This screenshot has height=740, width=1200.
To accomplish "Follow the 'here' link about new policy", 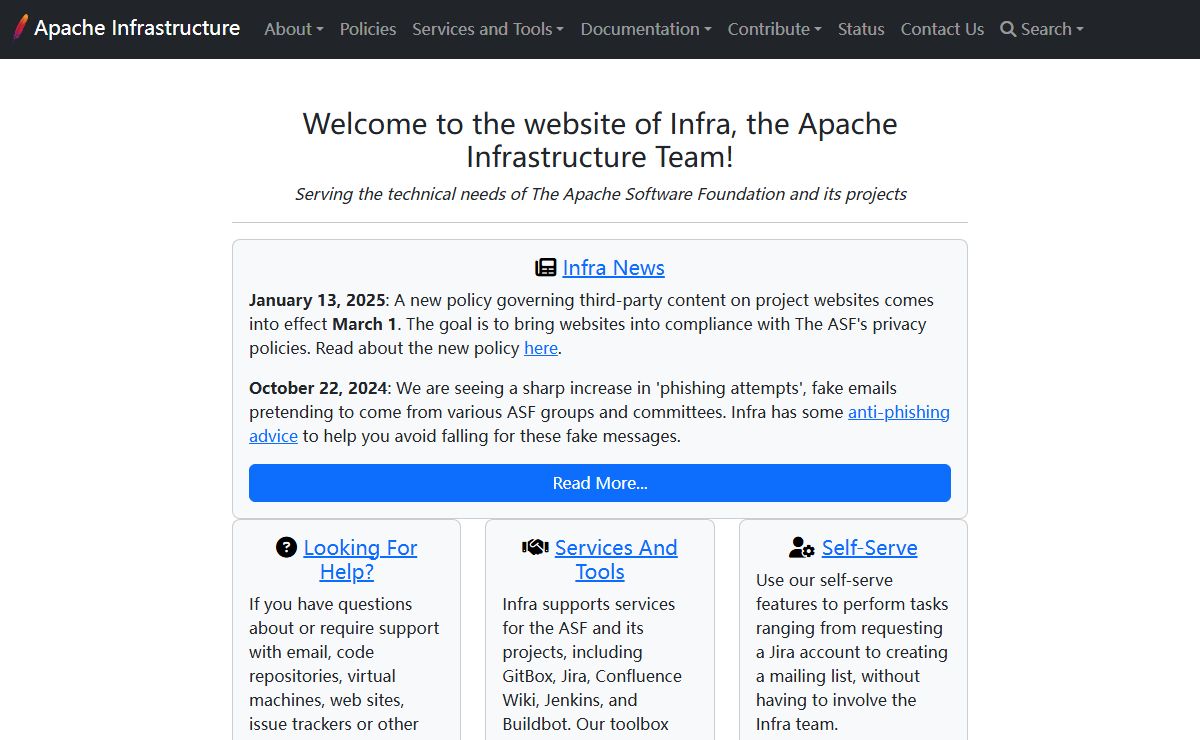I will click(x=541, y=348).
